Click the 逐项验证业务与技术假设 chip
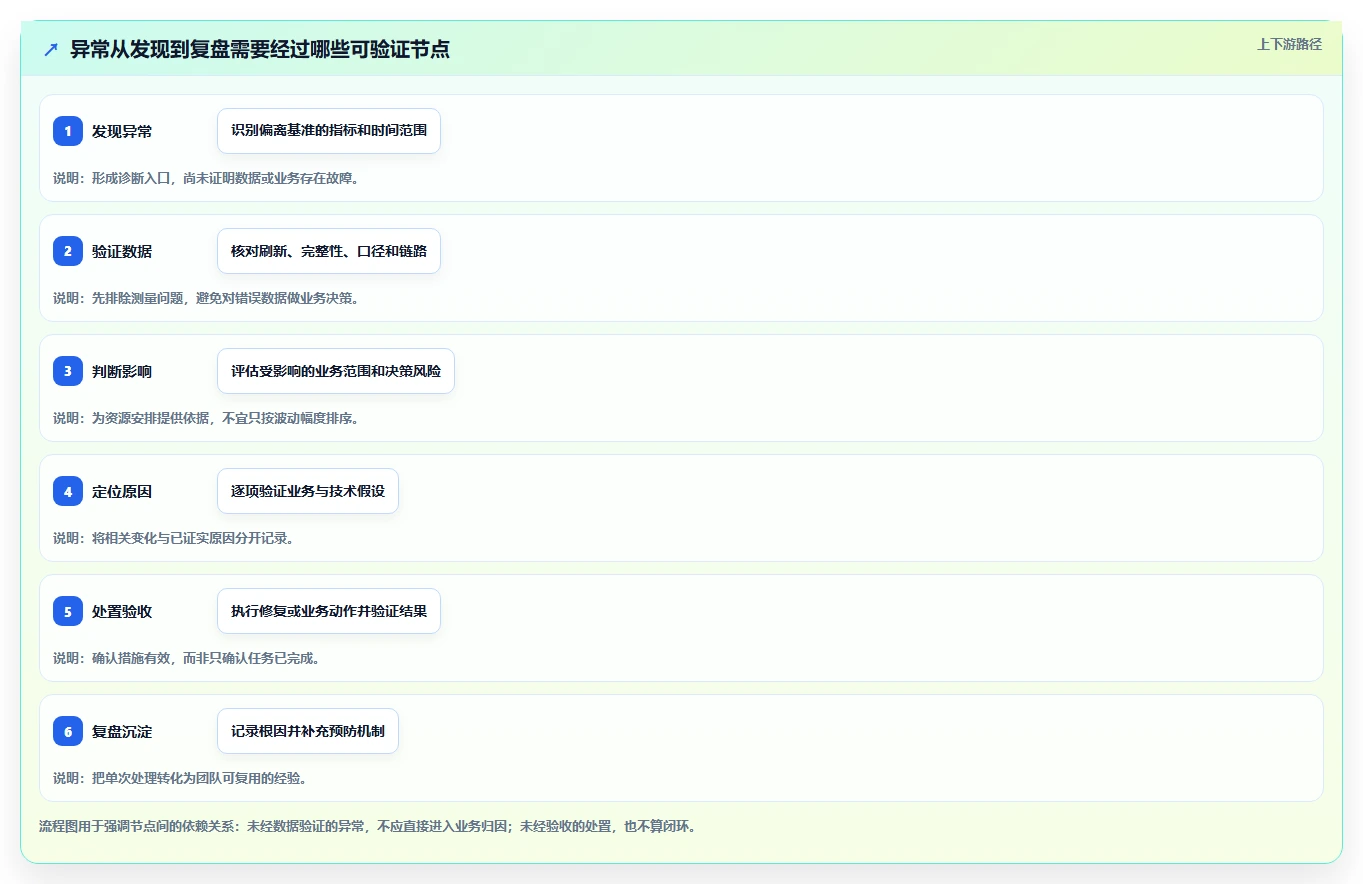 (x=308, y=491)
